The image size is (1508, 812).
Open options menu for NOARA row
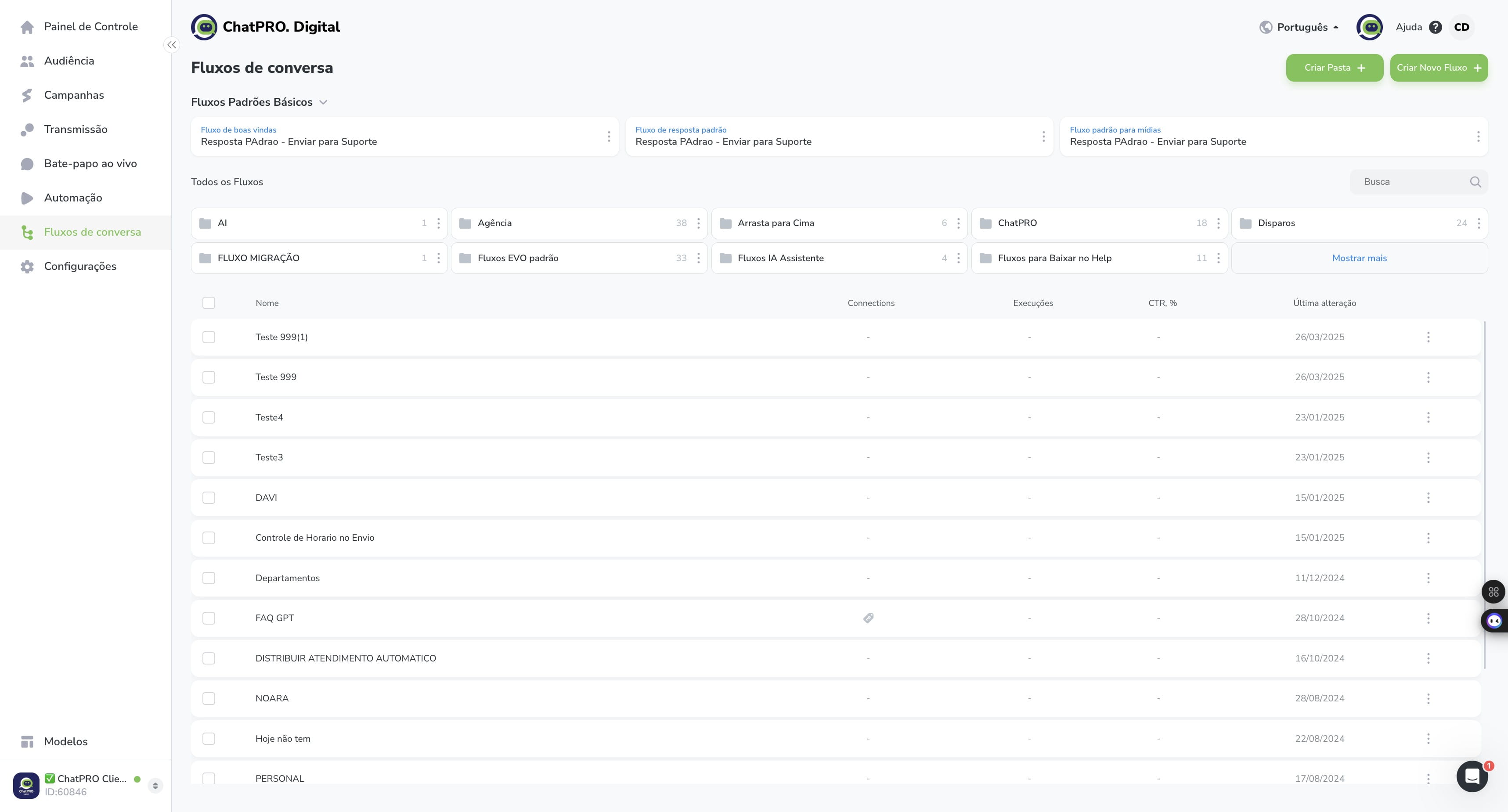tap(1429, 698)
